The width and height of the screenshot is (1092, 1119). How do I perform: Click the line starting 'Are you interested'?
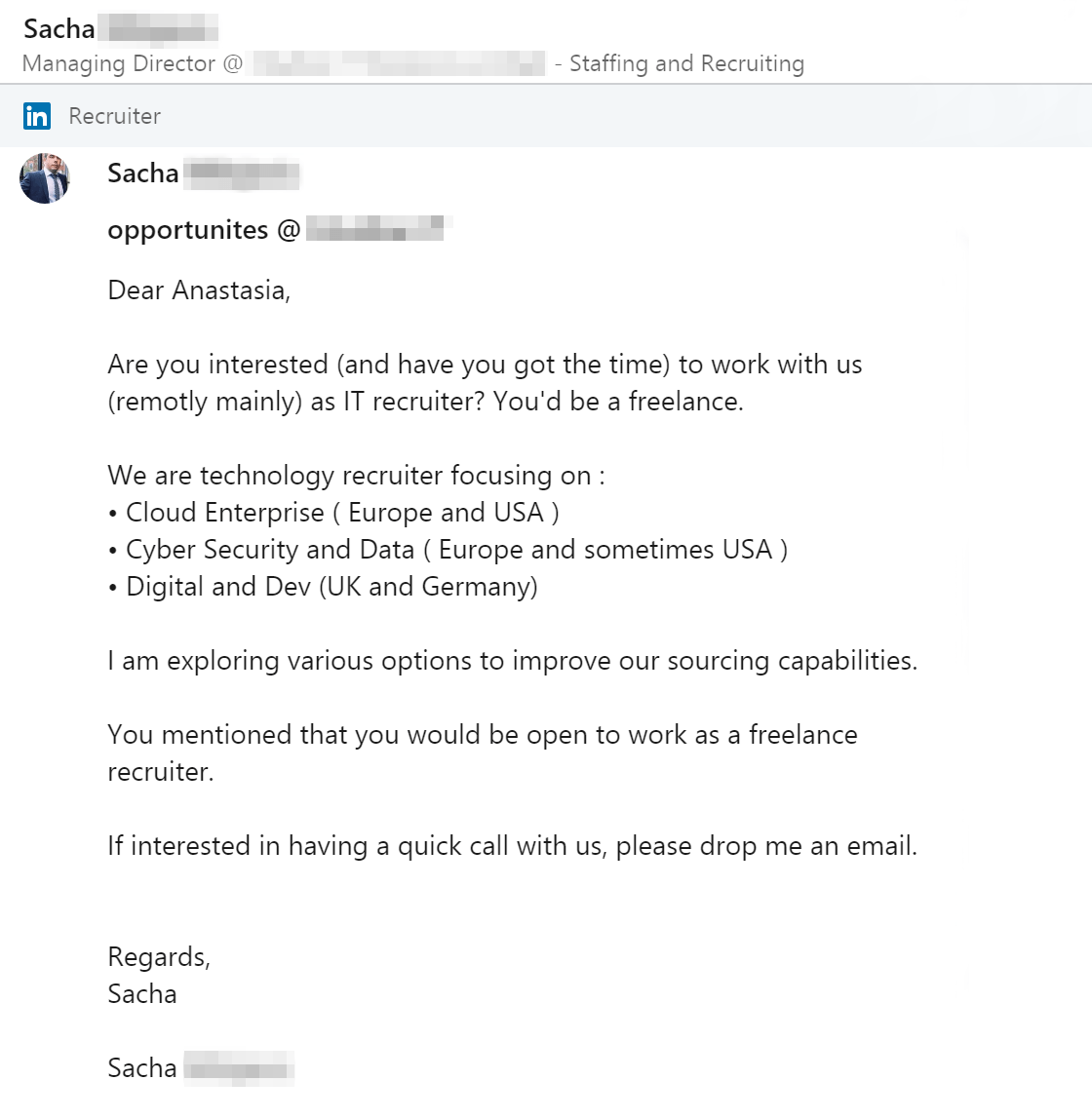(x=485, y=364)
